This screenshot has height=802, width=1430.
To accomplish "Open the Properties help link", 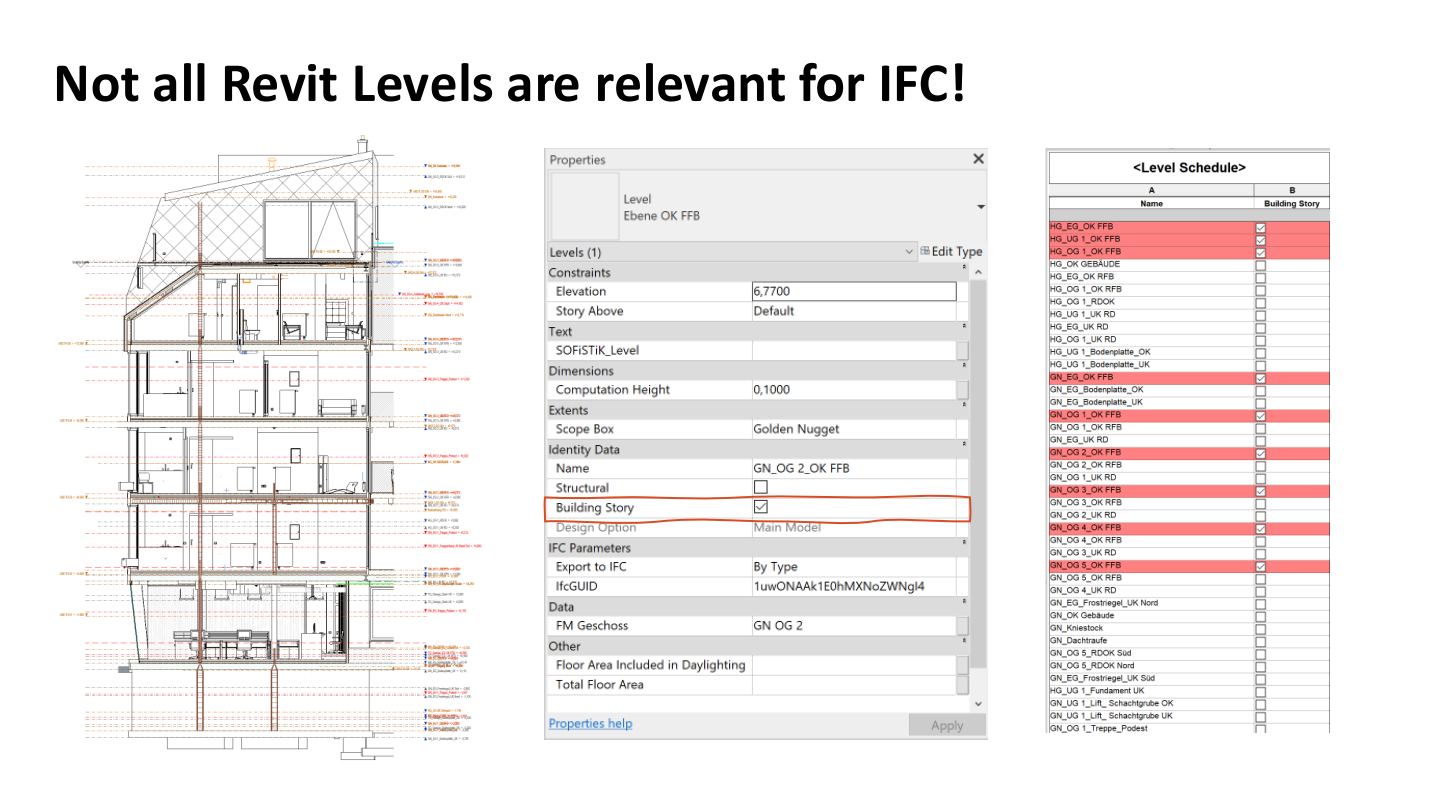I will [590, 723].
